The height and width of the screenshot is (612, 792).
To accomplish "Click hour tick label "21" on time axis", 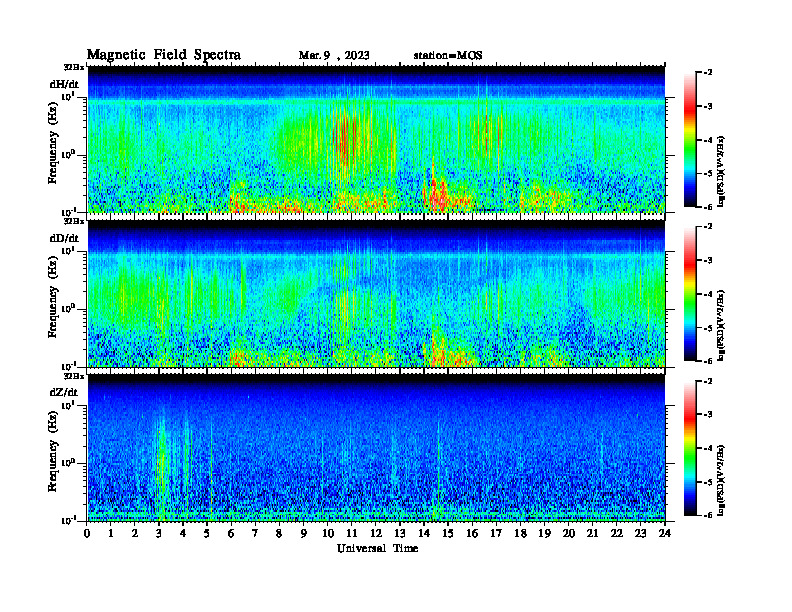I will point(592,534).
